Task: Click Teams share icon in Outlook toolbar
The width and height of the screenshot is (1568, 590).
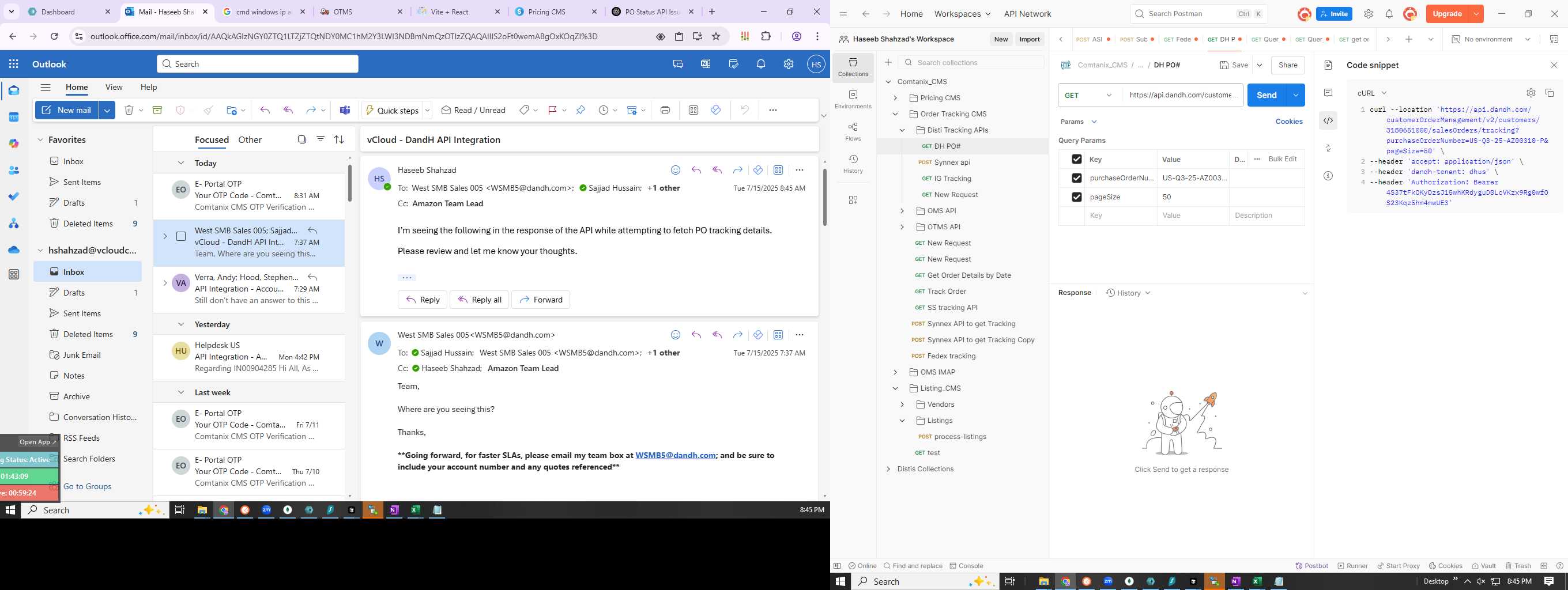Action: (x=345, y=110)
